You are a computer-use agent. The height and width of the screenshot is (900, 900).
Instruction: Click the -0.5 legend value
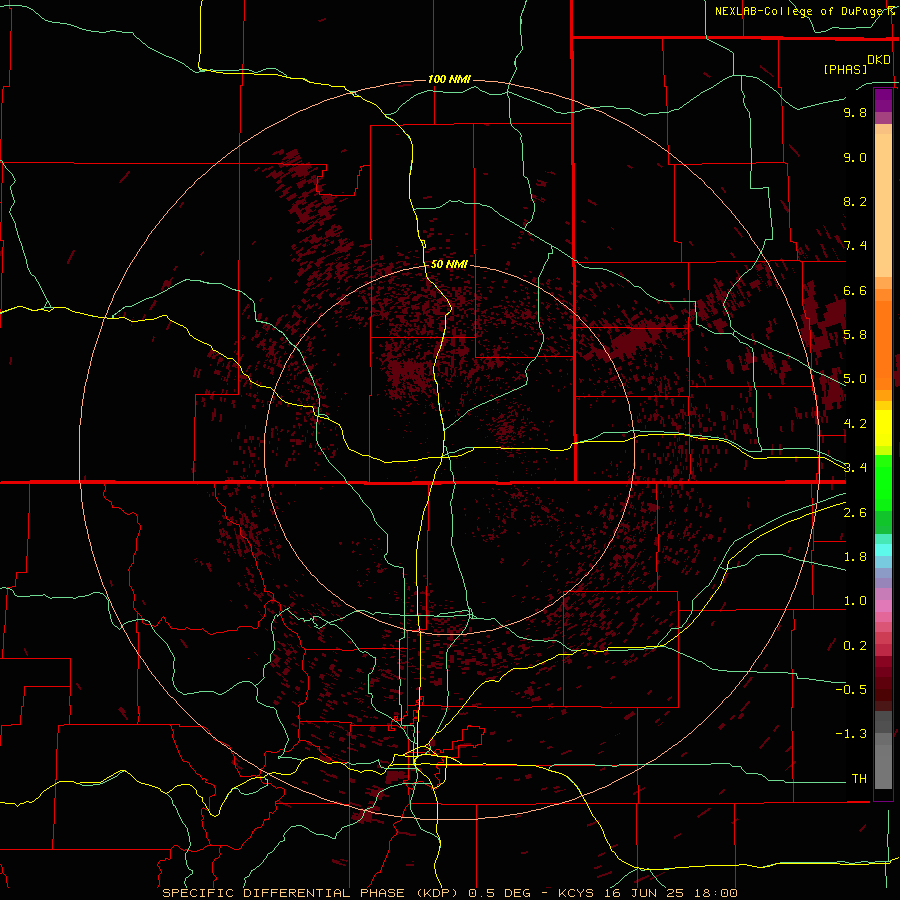coord(851,690)
